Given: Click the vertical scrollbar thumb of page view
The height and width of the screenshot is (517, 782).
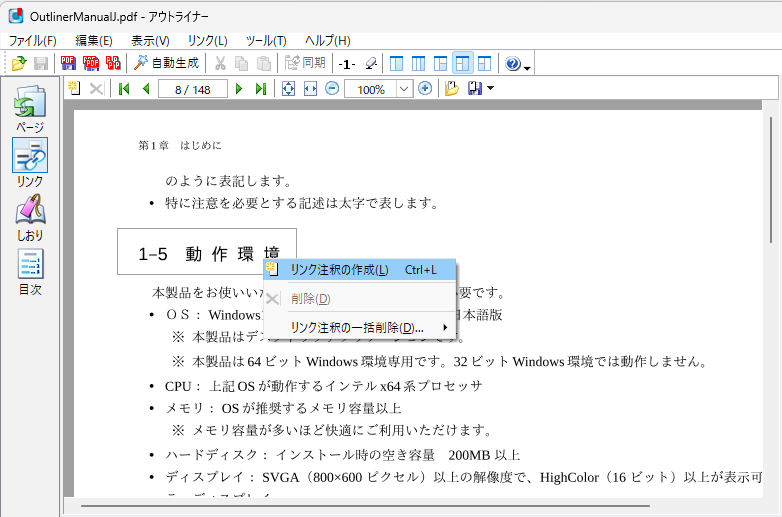Looking at the screenshot, I should click(x=771, y=180).
